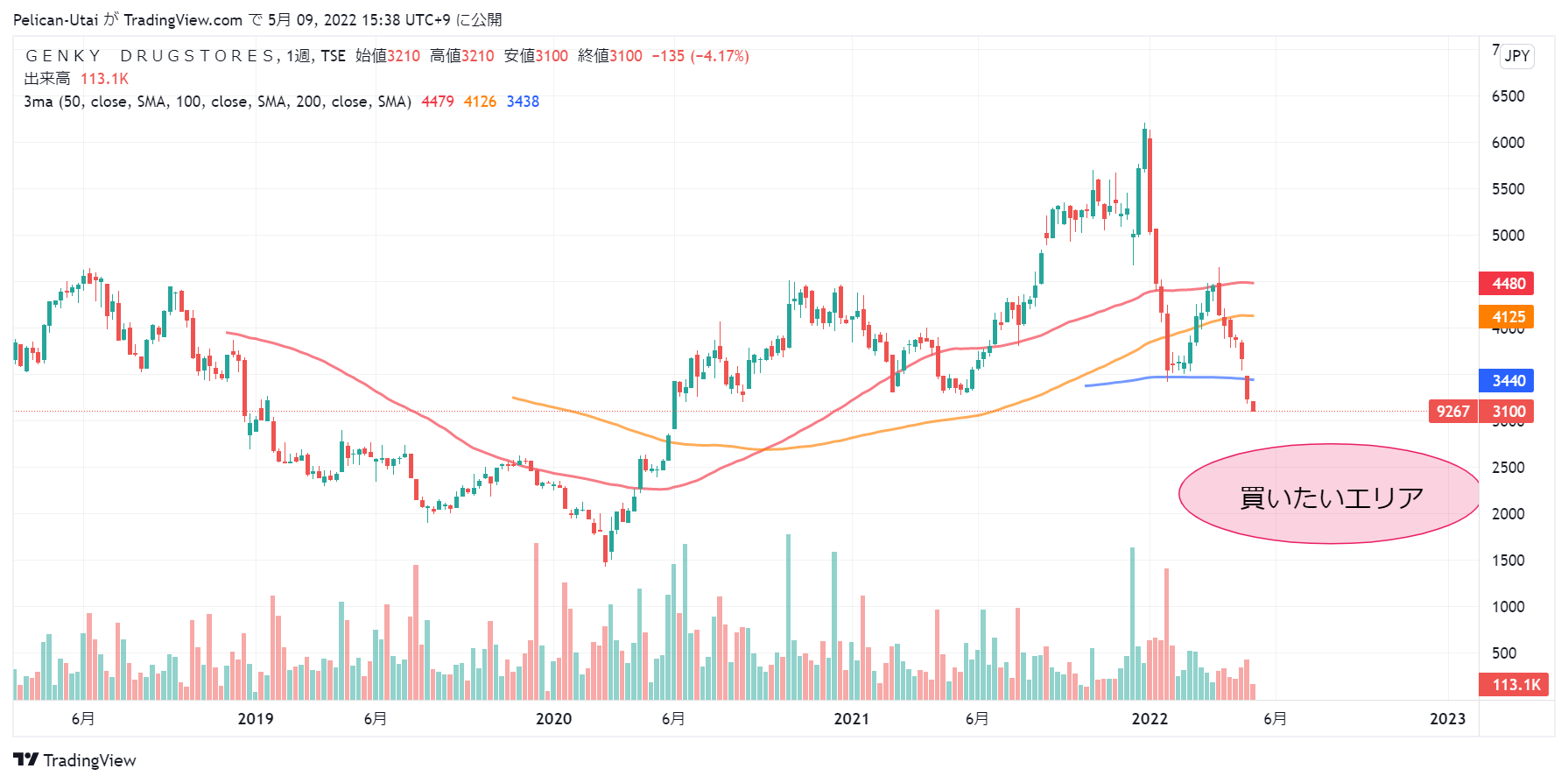
Task: Click the 6500 level on the price axis
Action: 1508,96
